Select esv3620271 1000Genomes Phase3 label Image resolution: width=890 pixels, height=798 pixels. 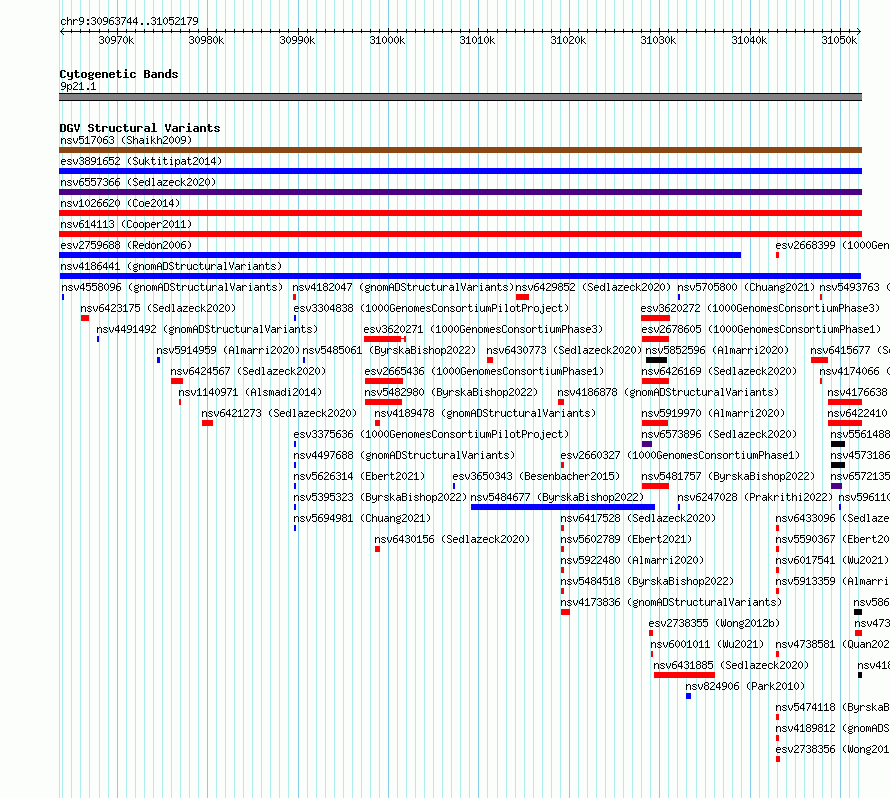tap(483, 329)
